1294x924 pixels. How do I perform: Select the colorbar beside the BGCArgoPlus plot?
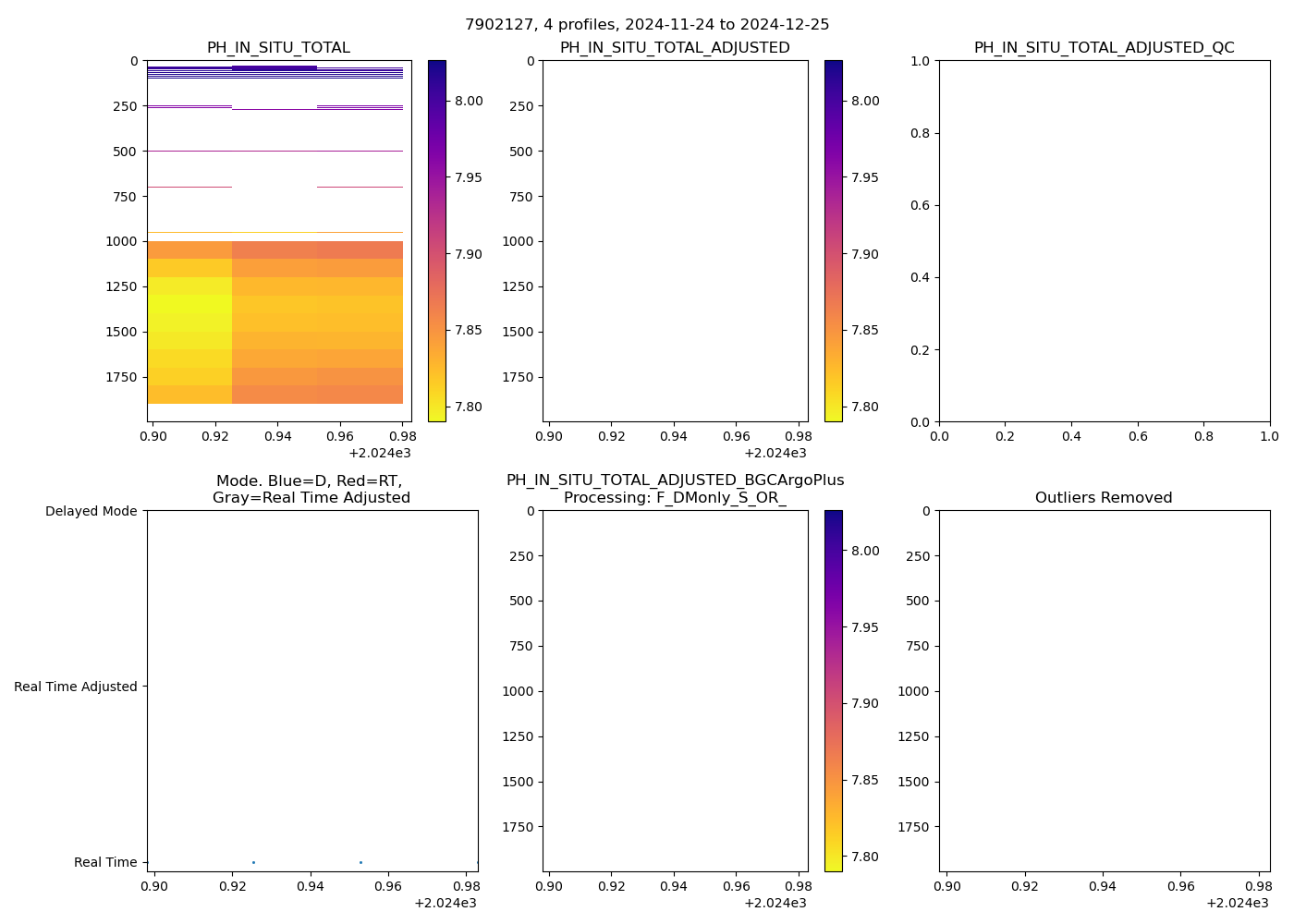coord(833,690)
